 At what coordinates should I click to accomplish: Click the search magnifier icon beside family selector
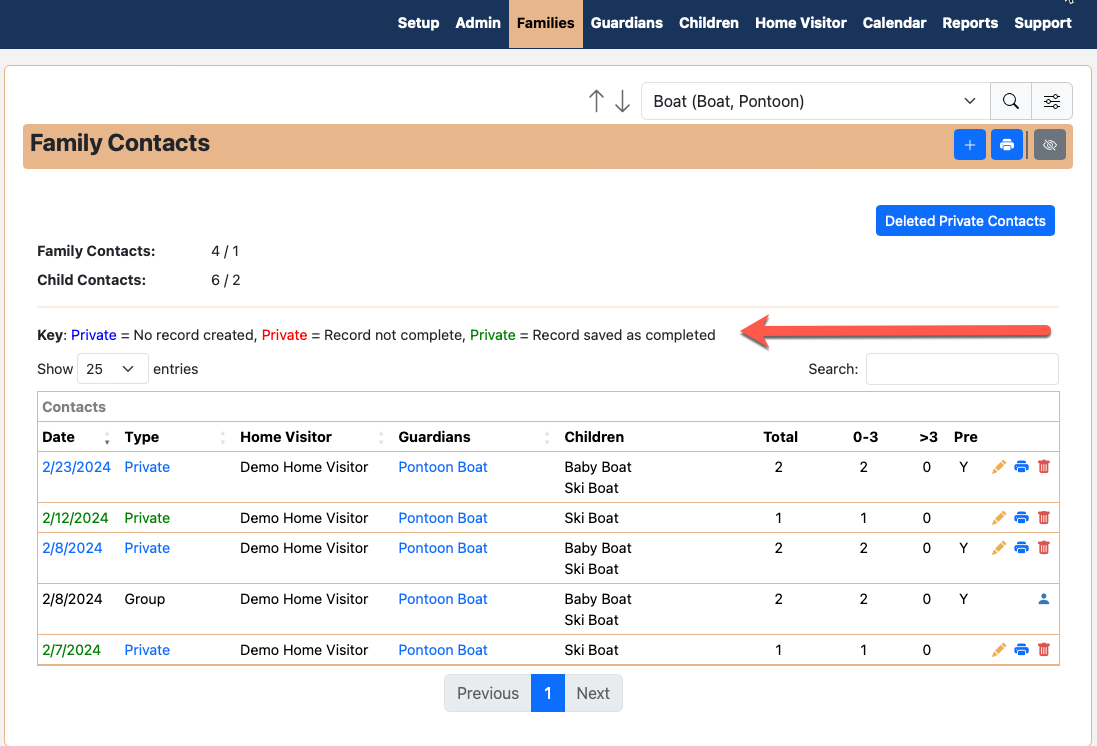coord(1011,101)
